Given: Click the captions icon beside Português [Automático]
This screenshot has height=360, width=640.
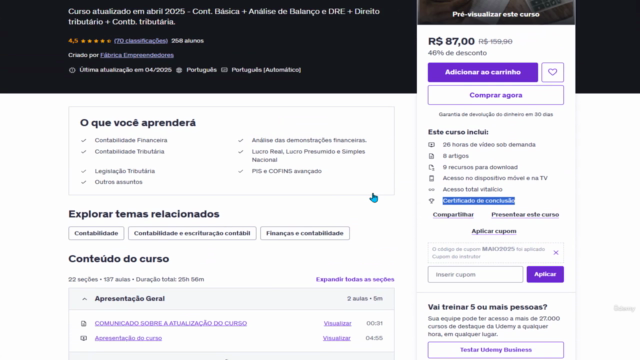Looking at the screenshot, I should (224, 70).
